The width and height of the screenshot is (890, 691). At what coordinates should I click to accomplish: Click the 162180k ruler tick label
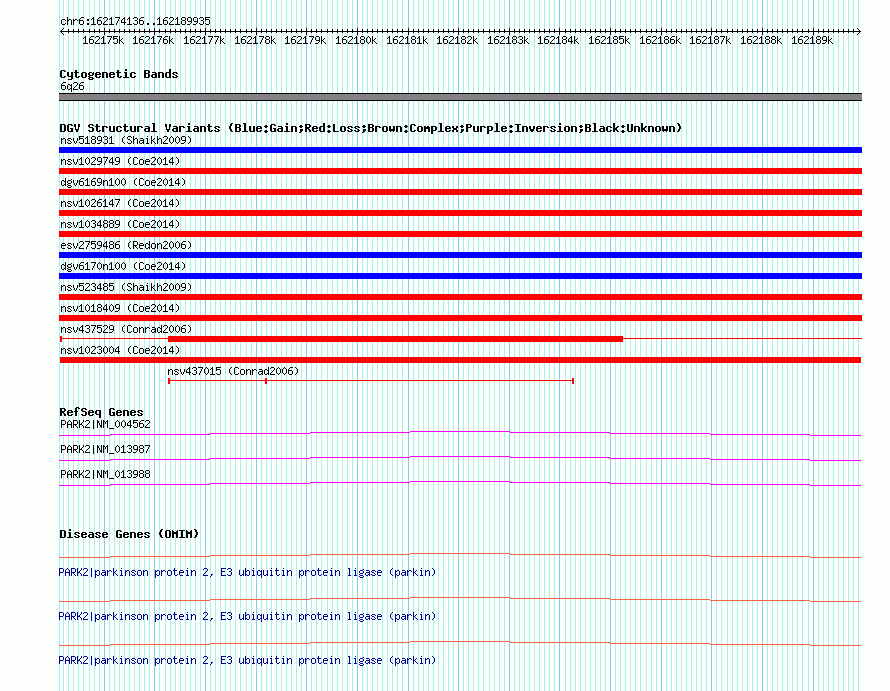tap(356, 40)
